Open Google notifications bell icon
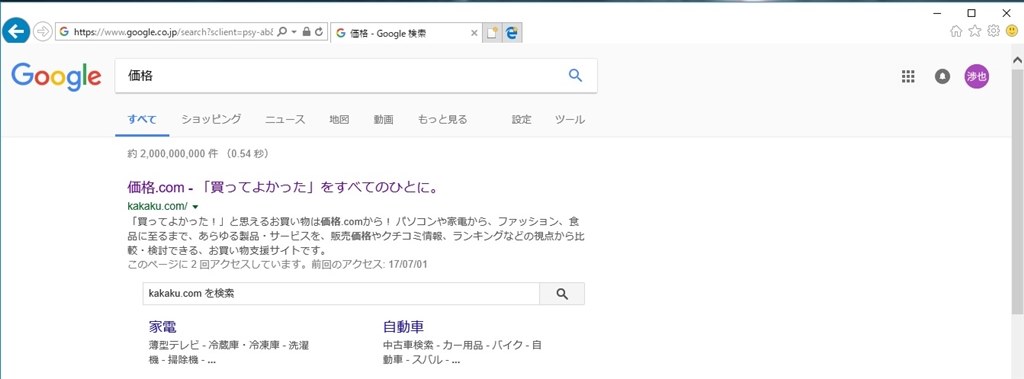The image size is (1024, 379). coord(942,76)
